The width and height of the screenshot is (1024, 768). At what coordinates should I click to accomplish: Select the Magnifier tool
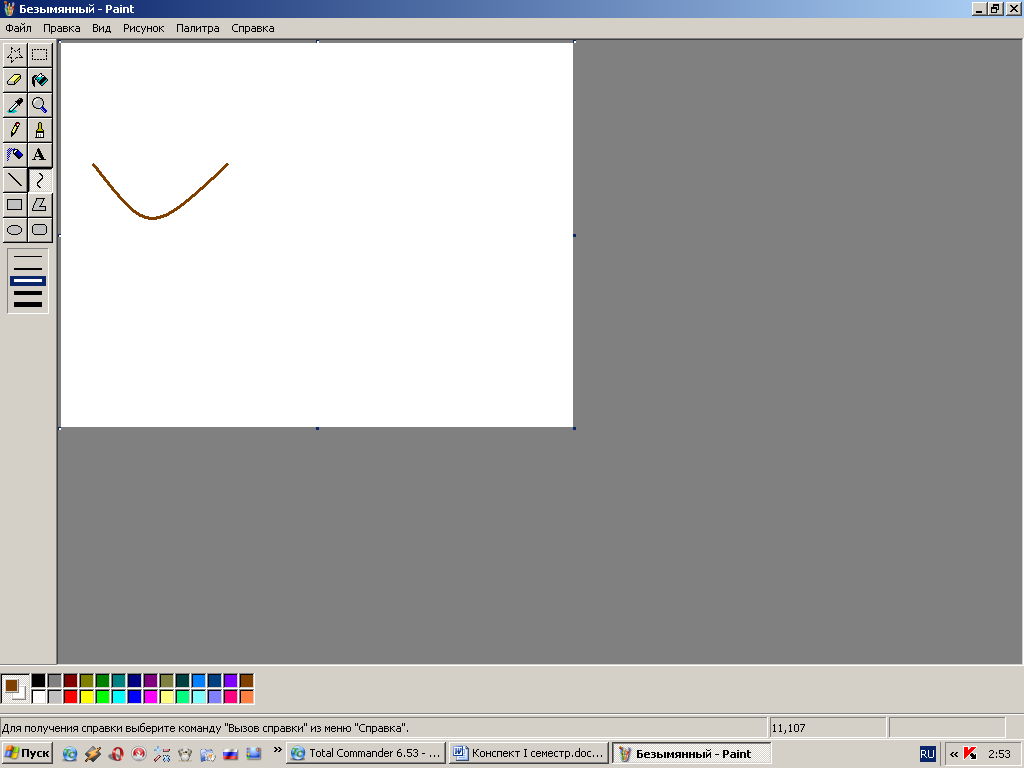point(40,104)
